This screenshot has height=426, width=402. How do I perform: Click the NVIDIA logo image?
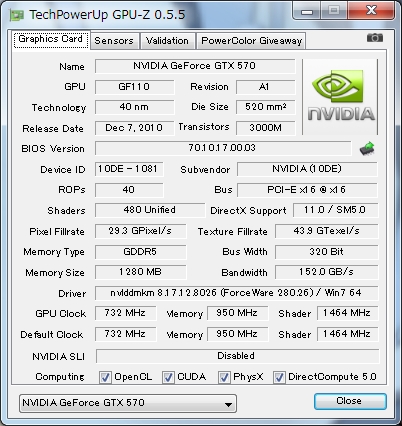(340, 97)
